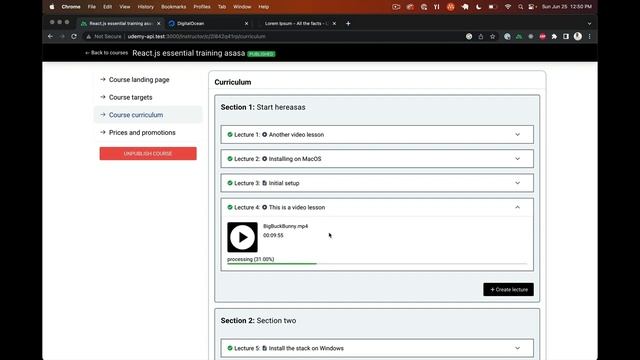Reload the page

point(74,36)
